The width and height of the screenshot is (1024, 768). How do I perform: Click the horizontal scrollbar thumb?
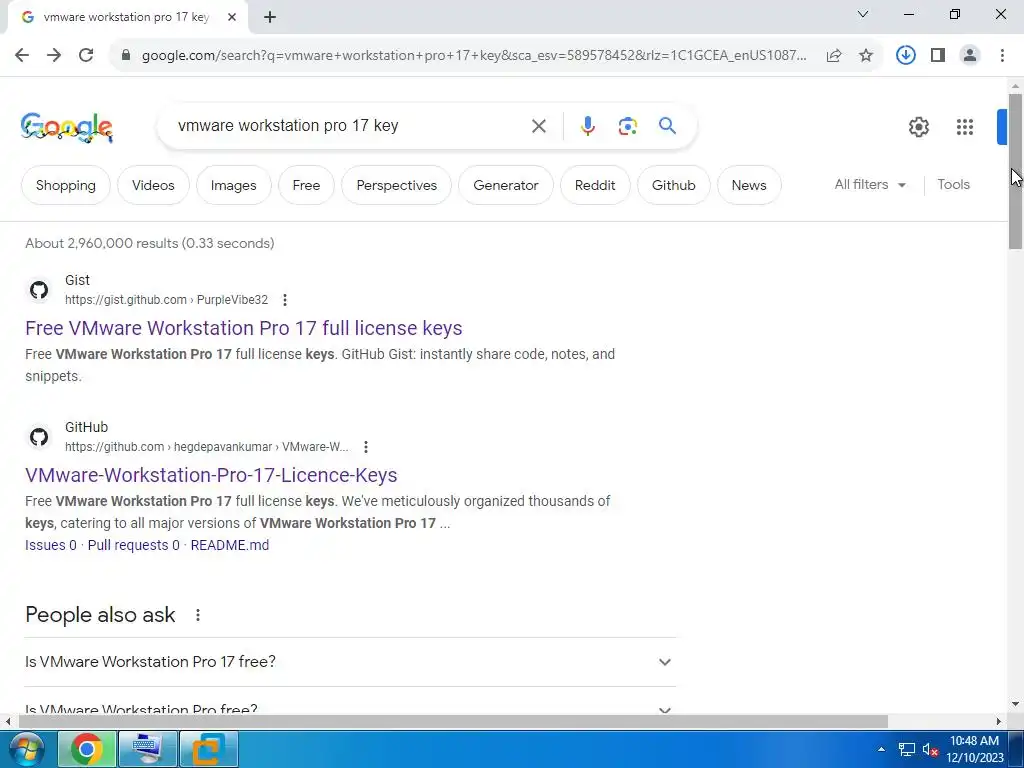[453, 722]
